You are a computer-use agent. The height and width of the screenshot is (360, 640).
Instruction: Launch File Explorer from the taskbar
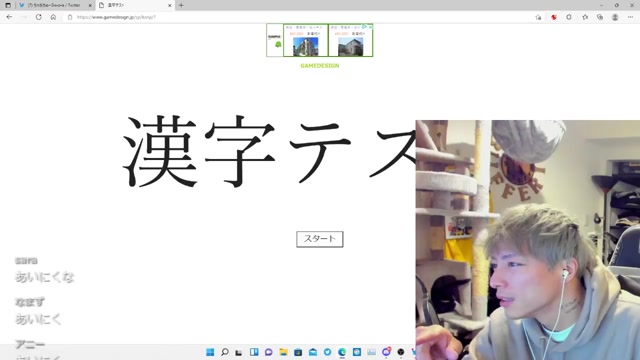click(283, 352)
